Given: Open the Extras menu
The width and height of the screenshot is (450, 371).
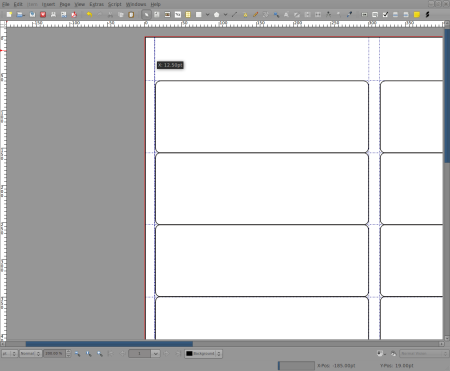Looking at the screenshot, I should coord(96,4).
